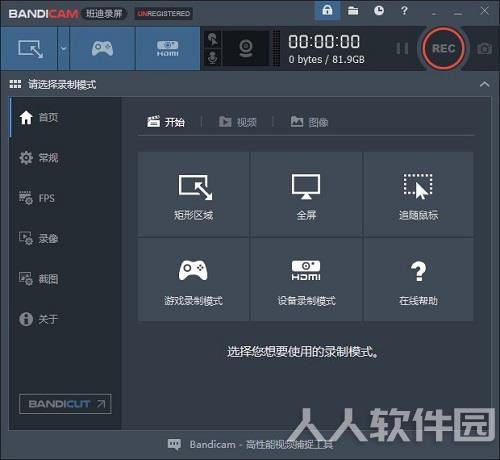Click the lock icon in title bar
The width and height of the screenshot is (500, 460).
tap(327, 11)
